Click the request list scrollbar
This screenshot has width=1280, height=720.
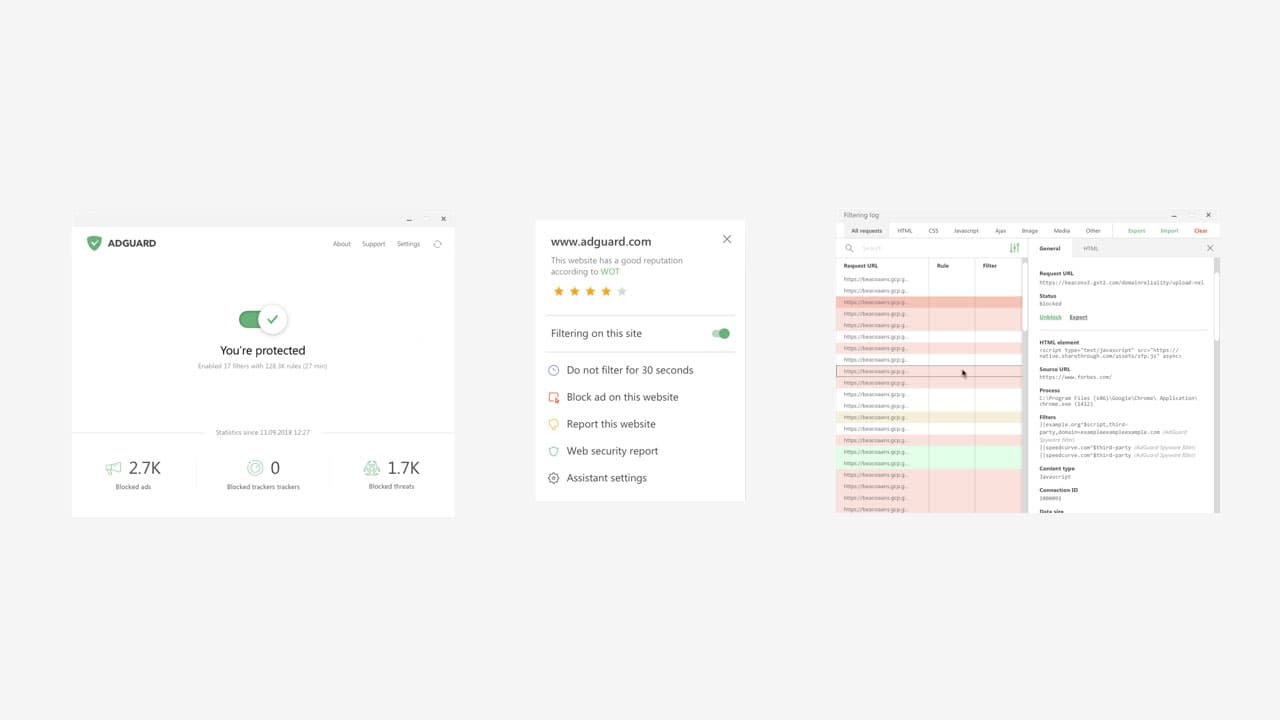1024,385
